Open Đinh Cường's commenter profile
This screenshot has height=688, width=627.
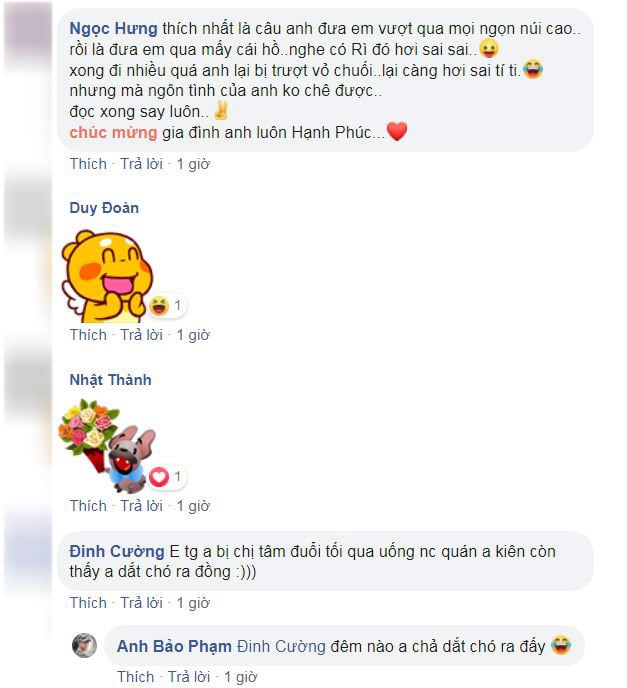117,551
